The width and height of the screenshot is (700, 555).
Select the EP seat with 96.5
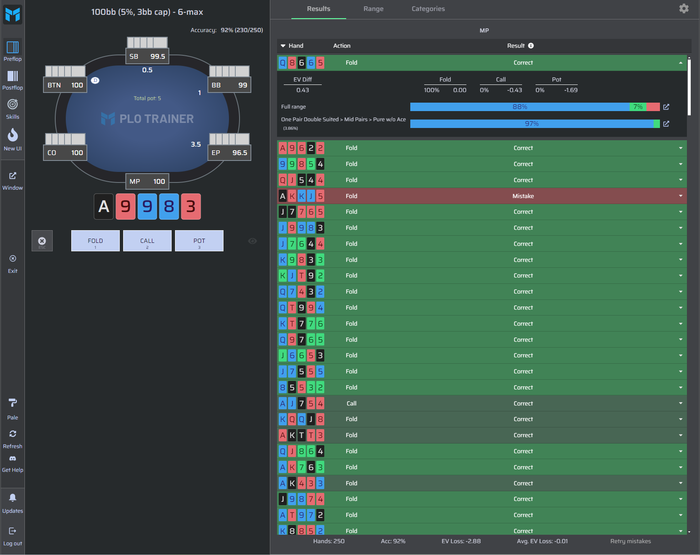[x=229, y=153]
